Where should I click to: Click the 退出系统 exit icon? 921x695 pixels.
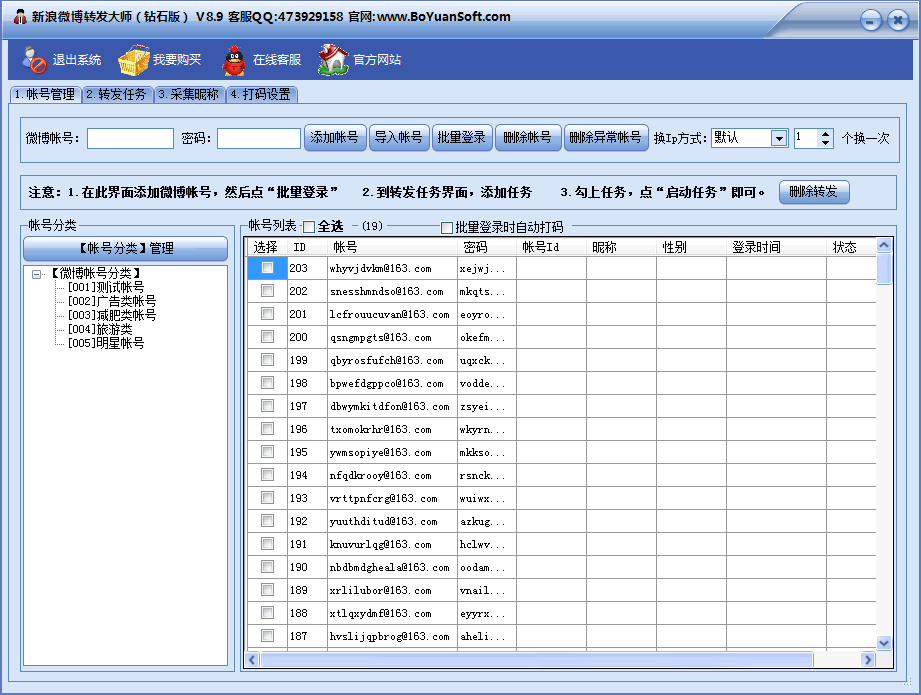34,60
